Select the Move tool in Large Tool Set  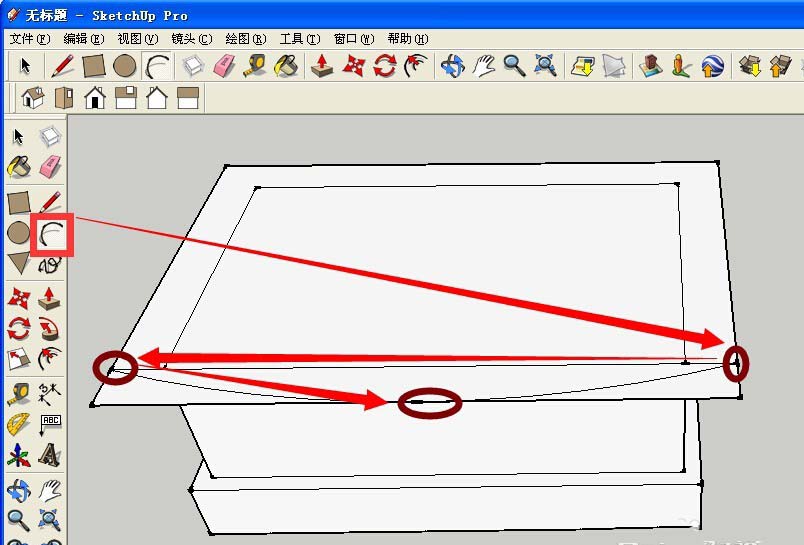coord(18,298)
